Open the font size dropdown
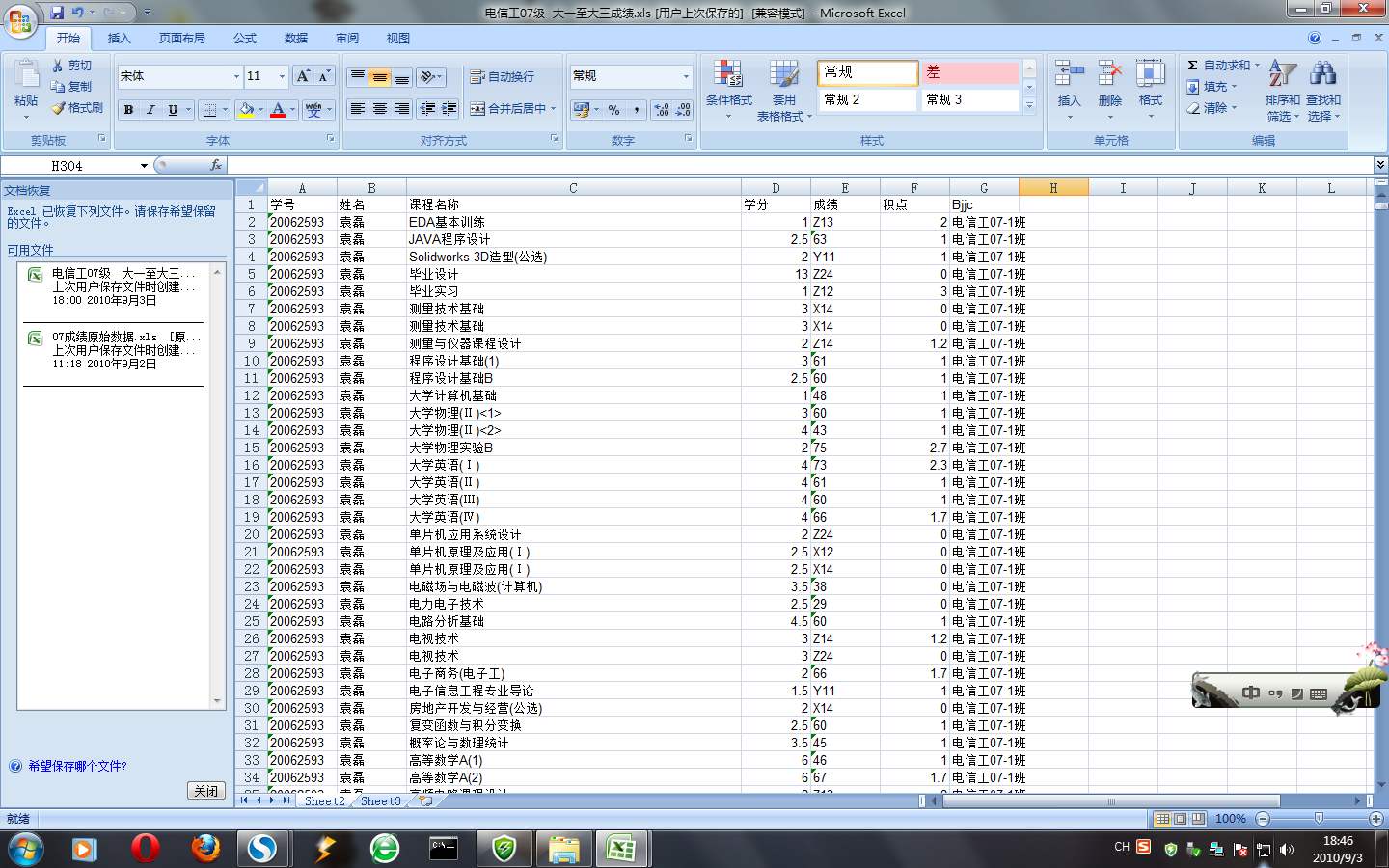The image size is (1389, 868). pyautogui.click(x=282, y=76)
